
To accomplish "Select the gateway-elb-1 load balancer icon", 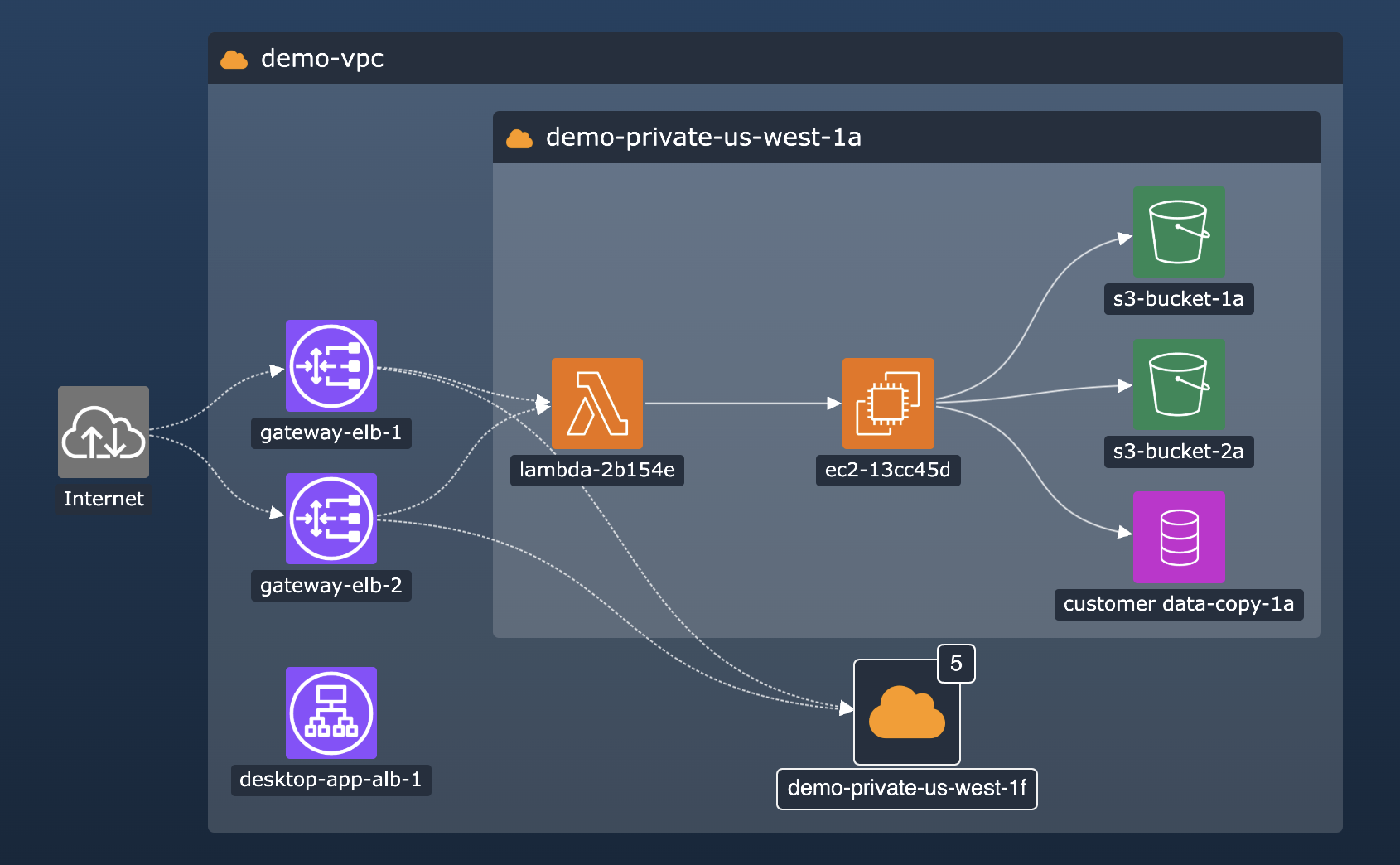I will [331, 365].
